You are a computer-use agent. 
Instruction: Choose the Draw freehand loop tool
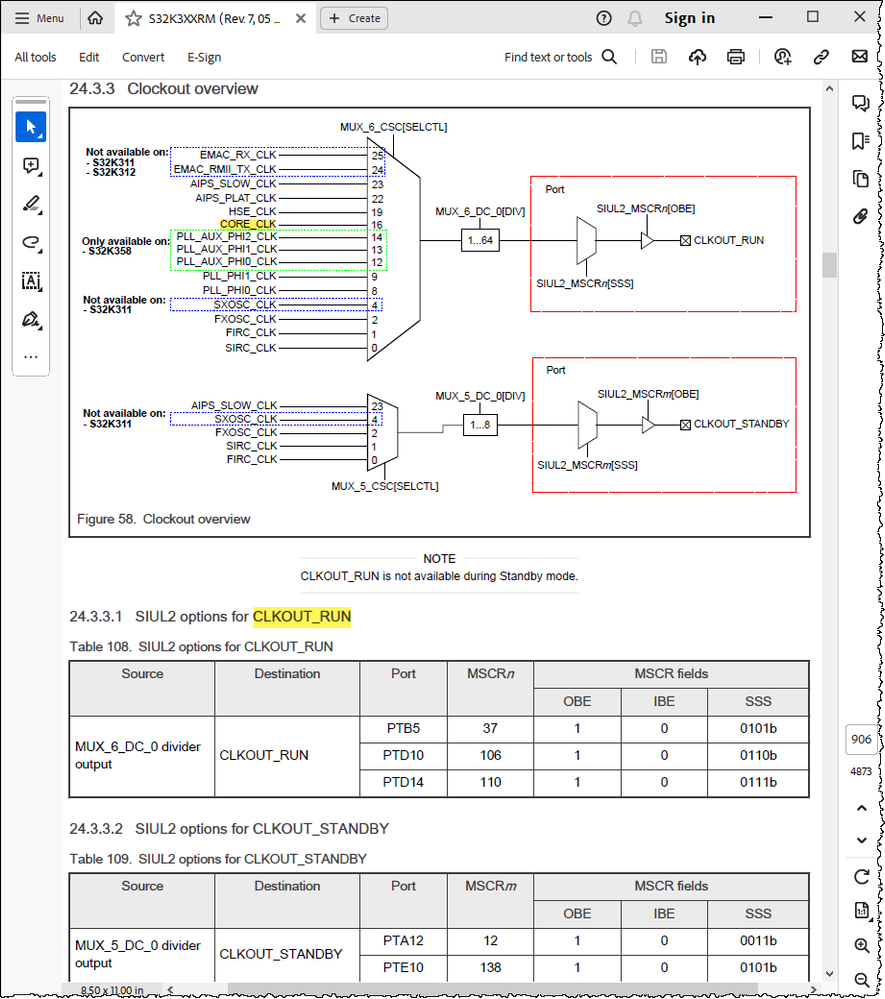(x=31, y=242)
